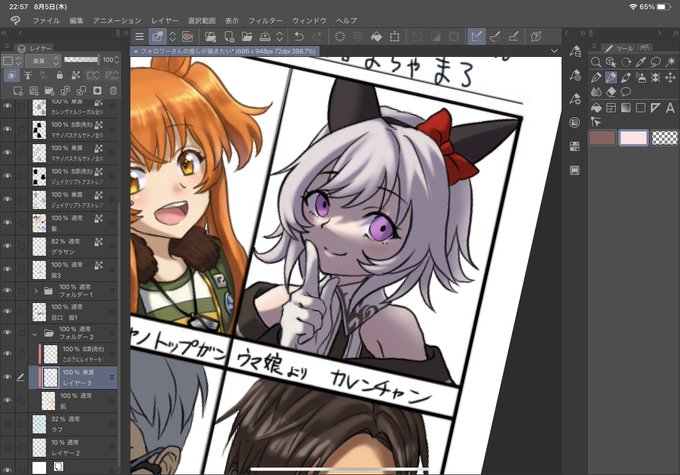The width and height of the screenshot is (680, 475).
Task: Toggle Clip to layer below button
Action: [12, 75]
